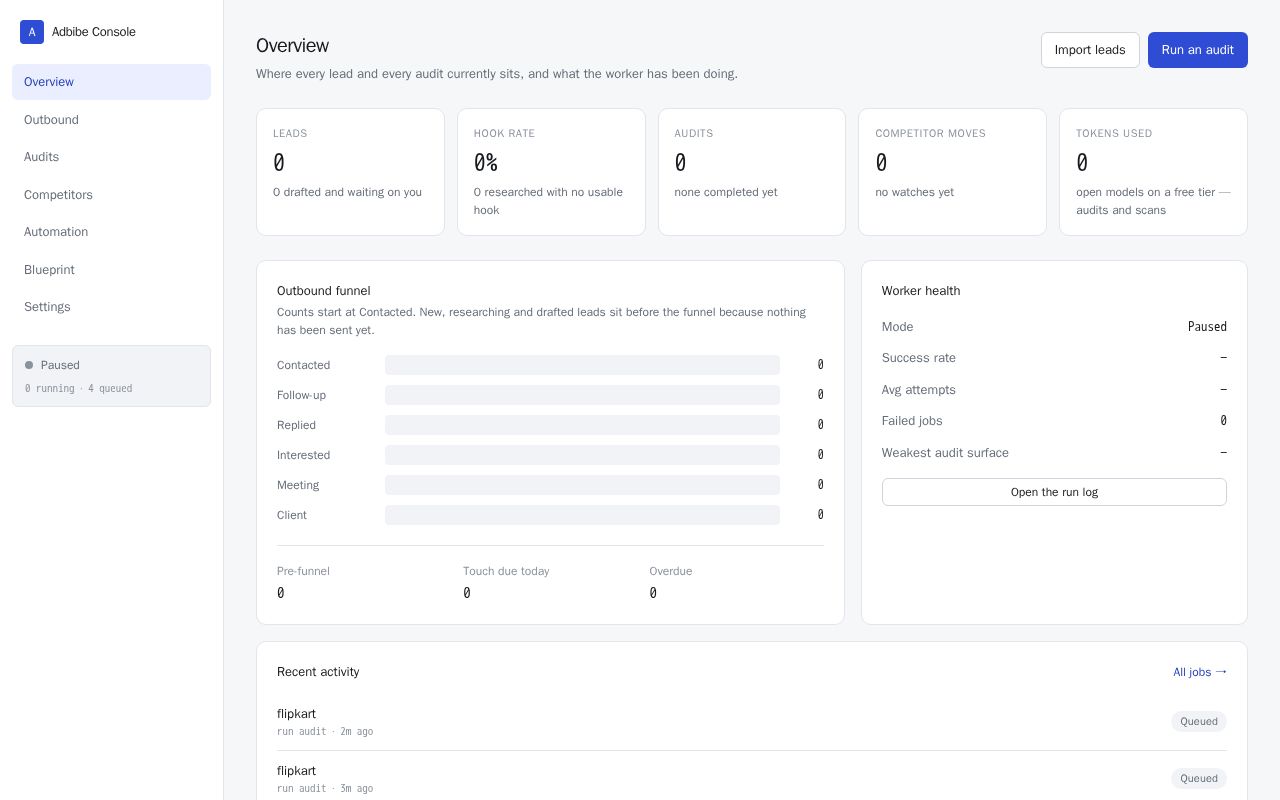Click the "Success rate" label
This screenshot has height=800, width=1280.
tap(919, 358)
